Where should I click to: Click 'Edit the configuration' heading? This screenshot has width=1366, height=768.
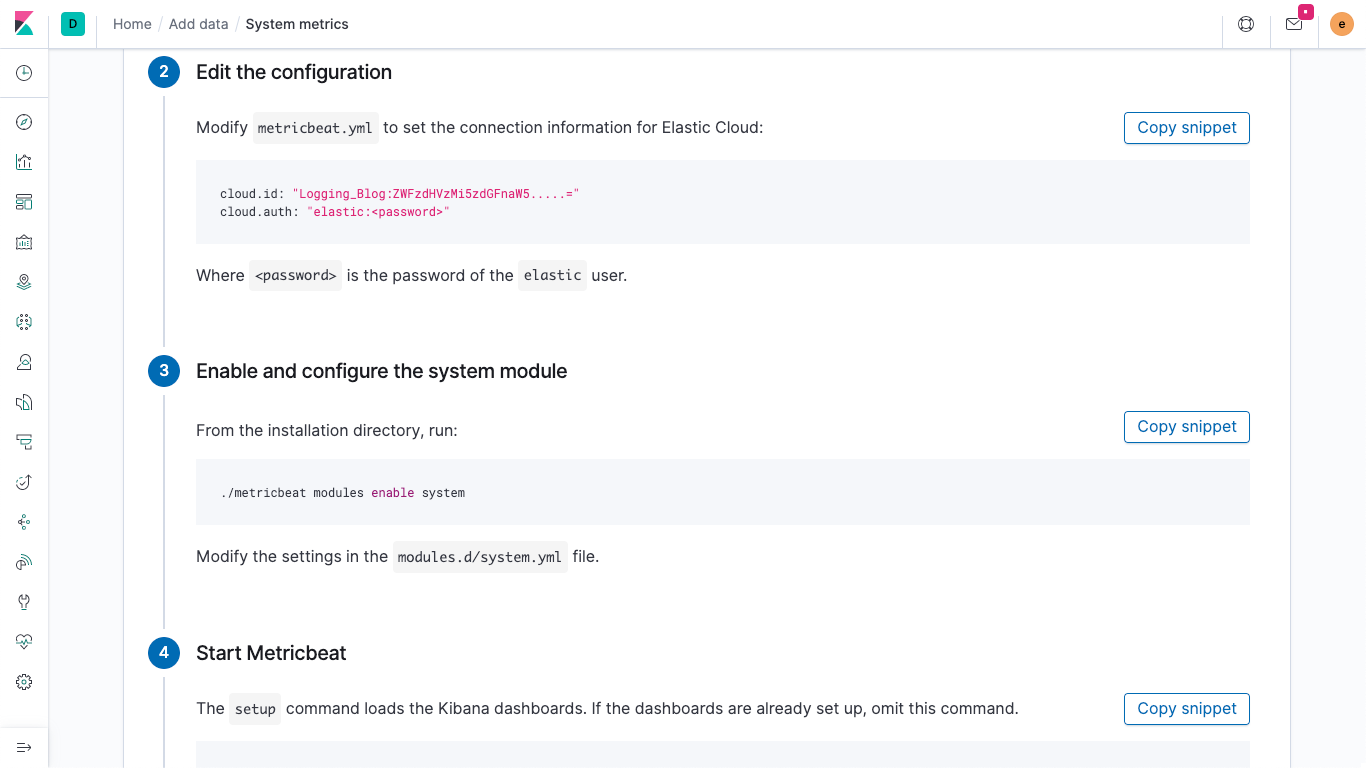tap(294, 72)
